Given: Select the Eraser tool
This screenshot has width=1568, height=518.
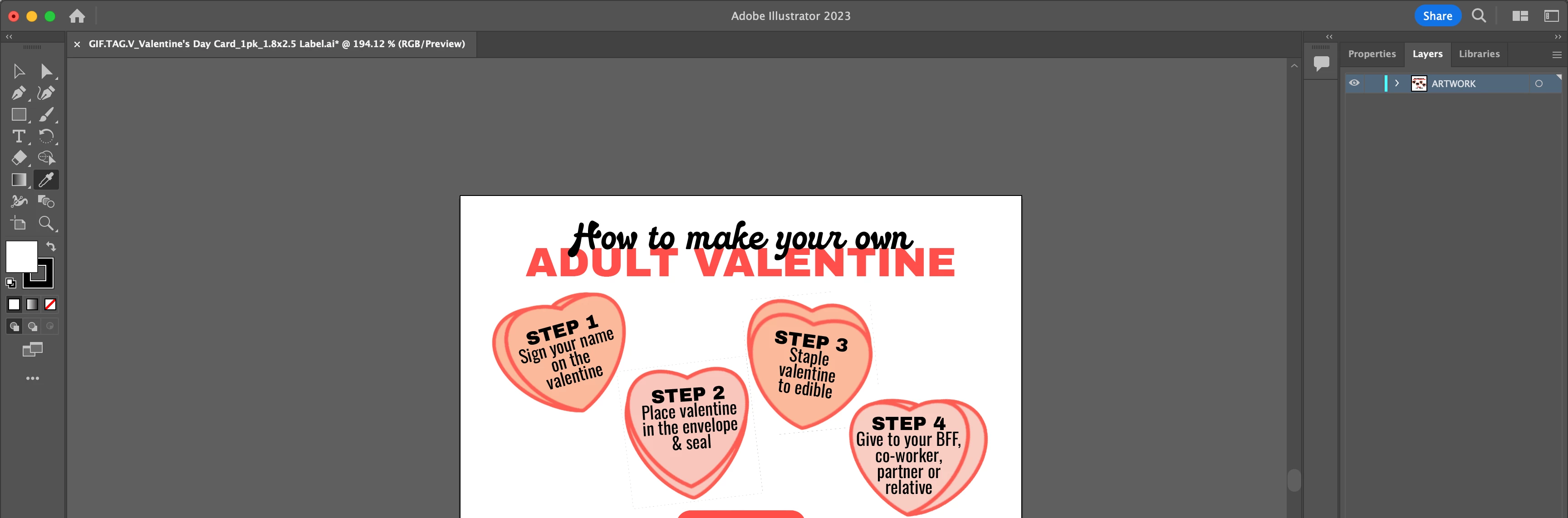Looking at the screenshot, I should pos(19,158).
